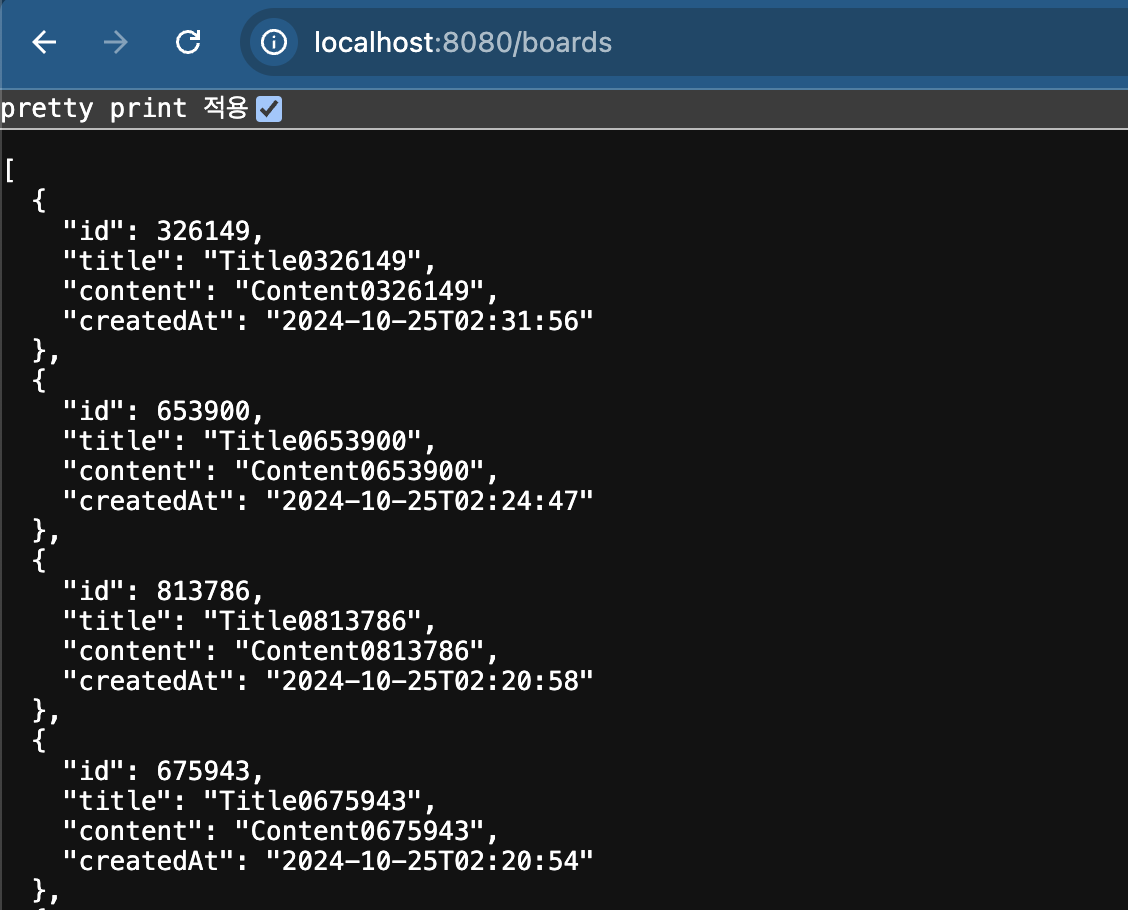Screen dimensions: 1128x910
Task: Click the "pretty print 적용" label
Action: (124, 109)
